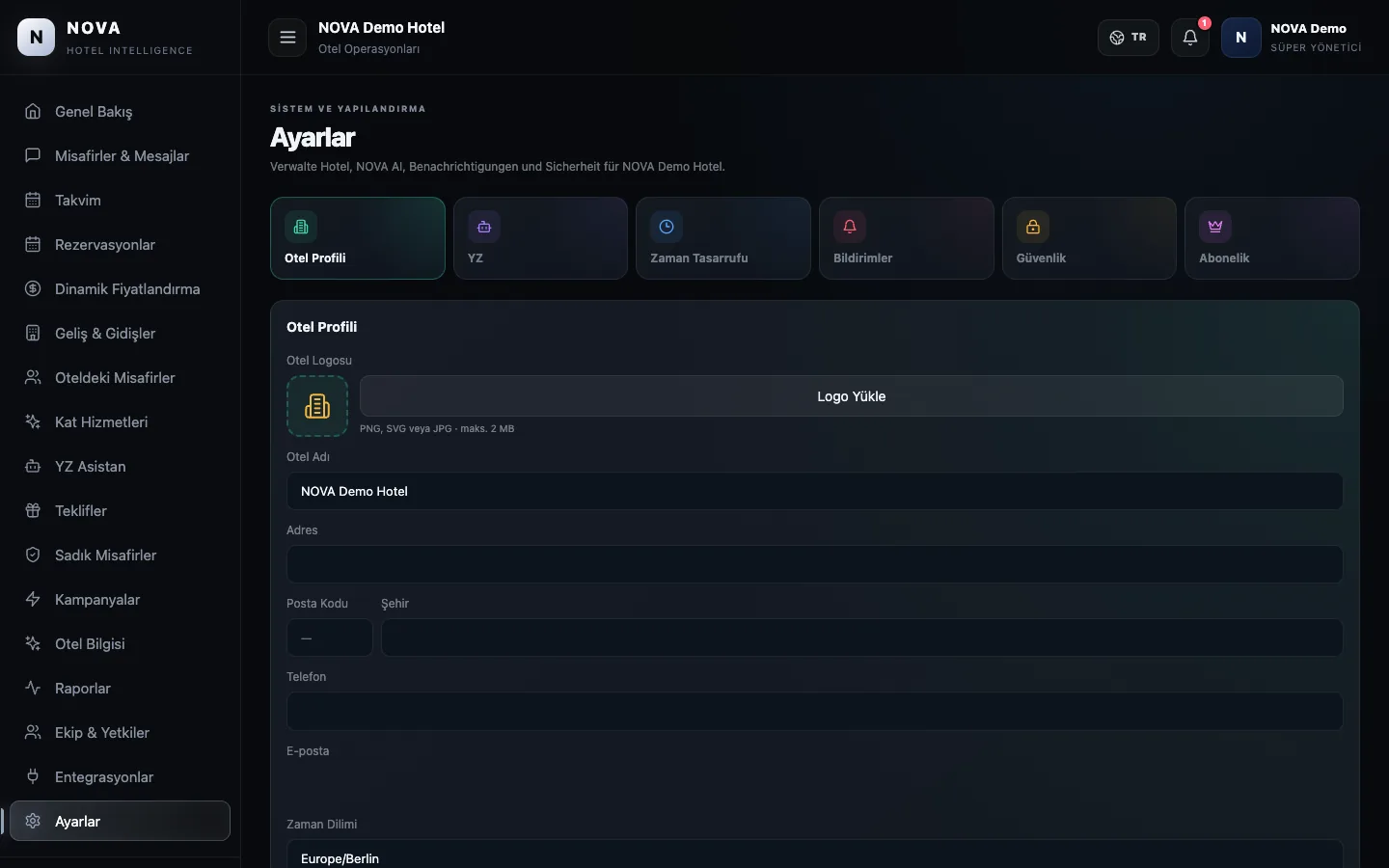Click the Takvim calendar icon
This screenshot has height=868, width=1389.
tap(33, 200)
